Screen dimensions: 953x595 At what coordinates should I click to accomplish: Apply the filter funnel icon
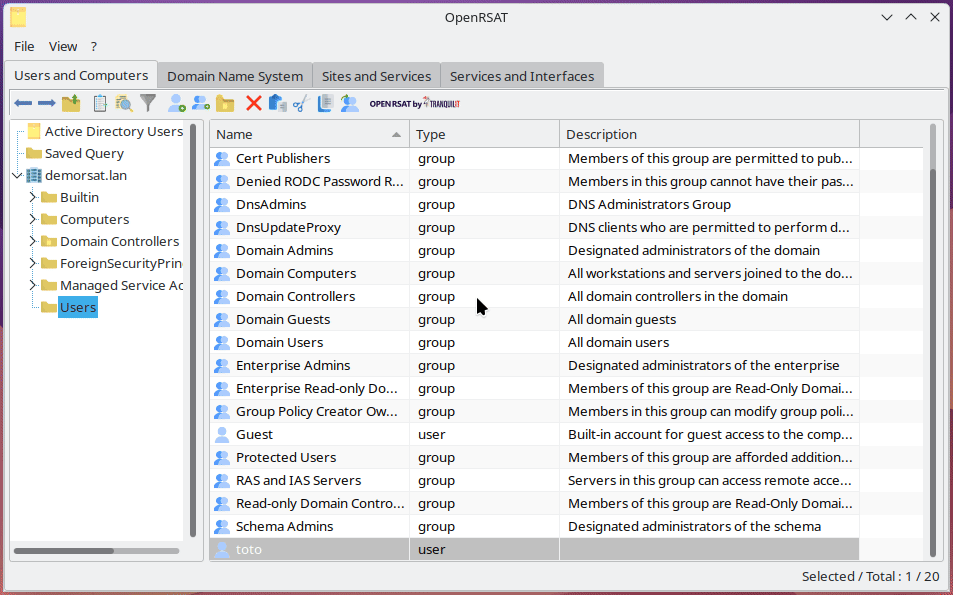pos(148,102)
